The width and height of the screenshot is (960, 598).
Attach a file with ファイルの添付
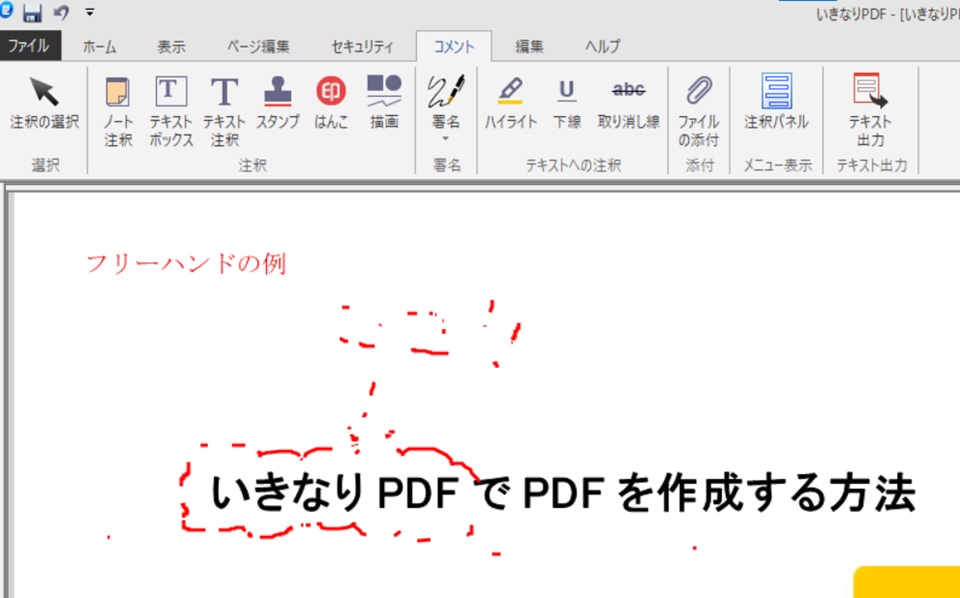coord(699,111)
